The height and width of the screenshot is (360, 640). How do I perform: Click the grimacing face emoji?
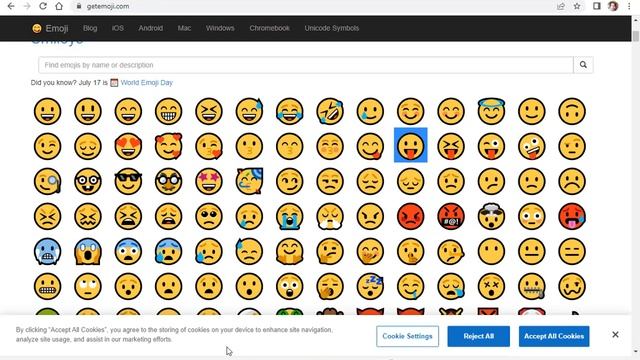pyautogui.click(x=47, y=286)
